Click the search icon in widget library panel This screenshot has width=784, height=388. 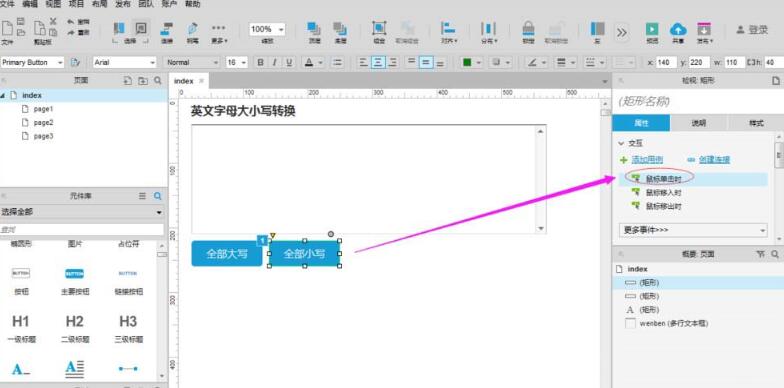158,196
